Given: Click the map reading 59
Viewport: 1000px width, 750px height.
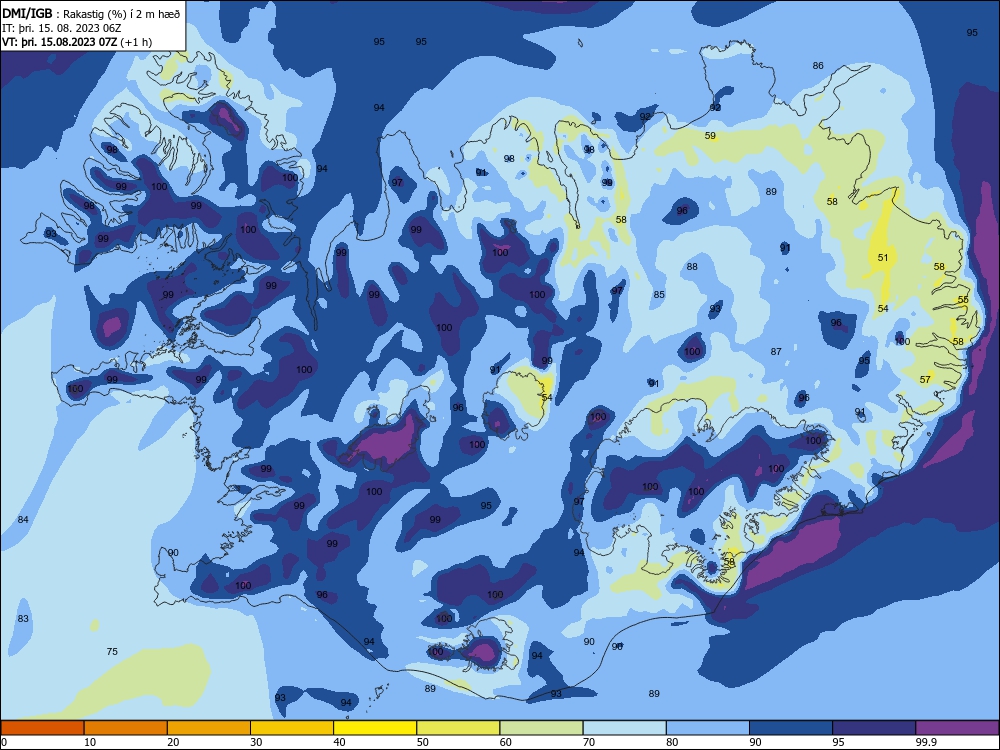Looking at the screenshot, I should [x=710, y=136].
